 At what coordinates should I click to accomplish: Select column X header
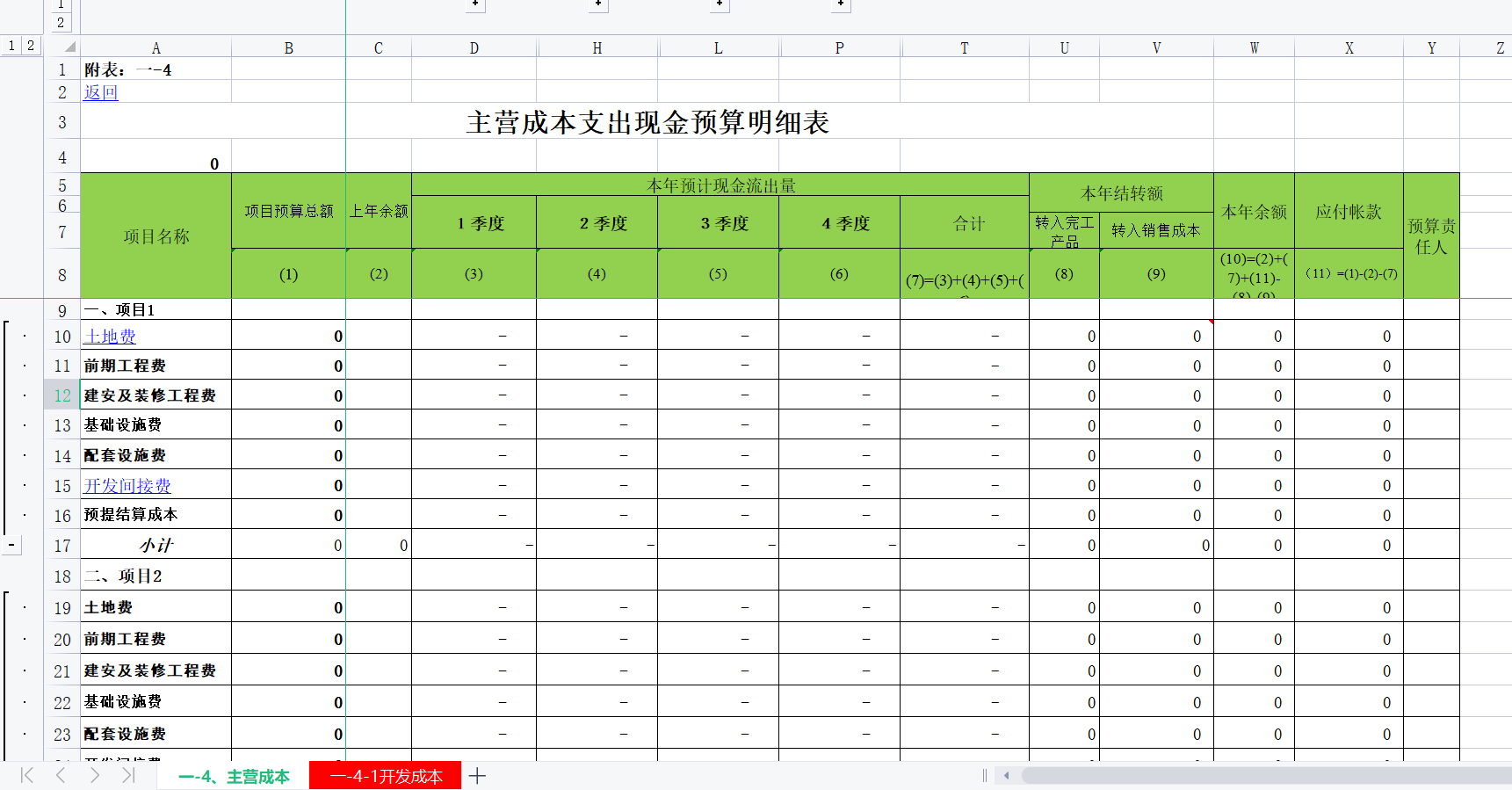pos(1349,48)
